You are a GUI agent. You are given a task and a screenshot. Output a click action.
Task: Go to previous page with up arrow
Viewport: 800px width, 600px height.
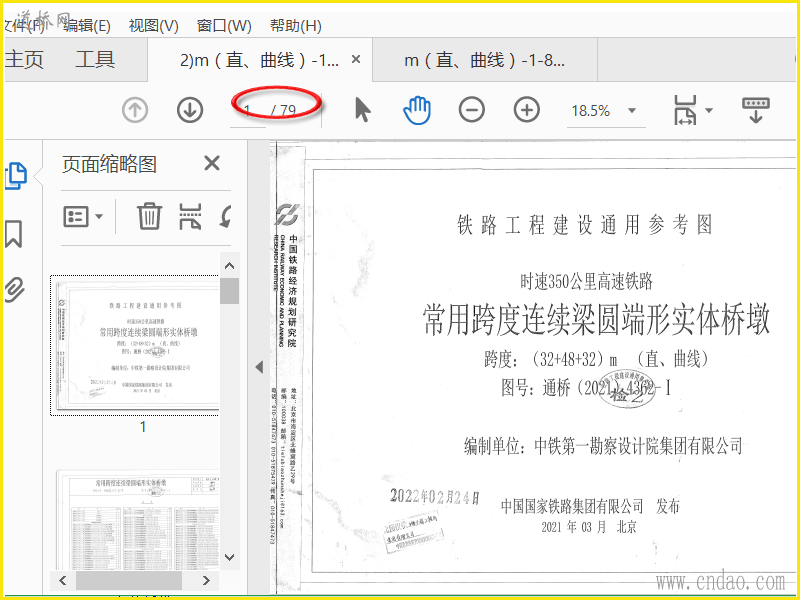click(135, 110)
